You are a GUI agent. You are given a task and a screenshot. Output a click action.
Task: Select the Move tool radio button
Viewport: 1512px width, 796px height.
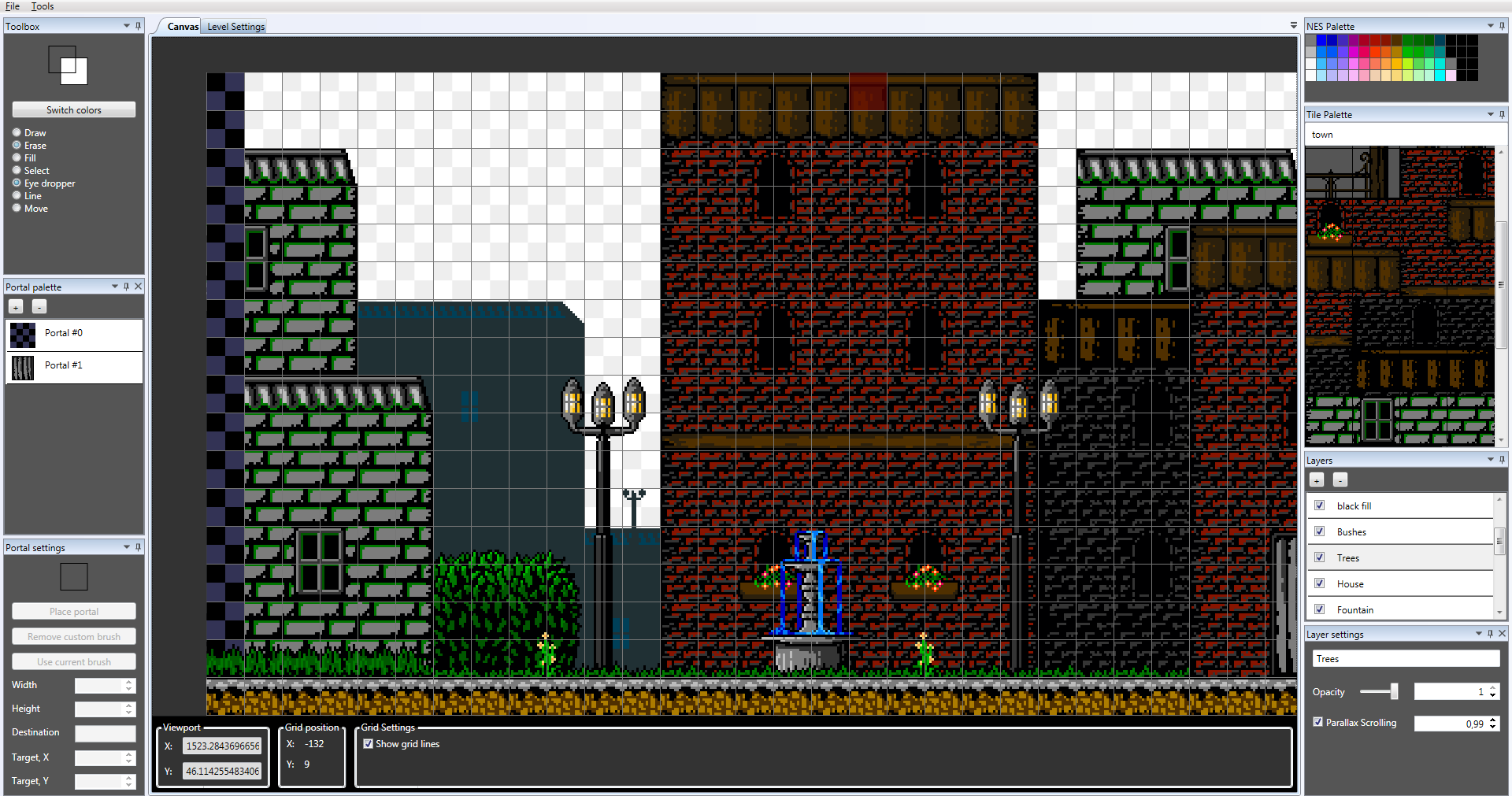[17, 208]
